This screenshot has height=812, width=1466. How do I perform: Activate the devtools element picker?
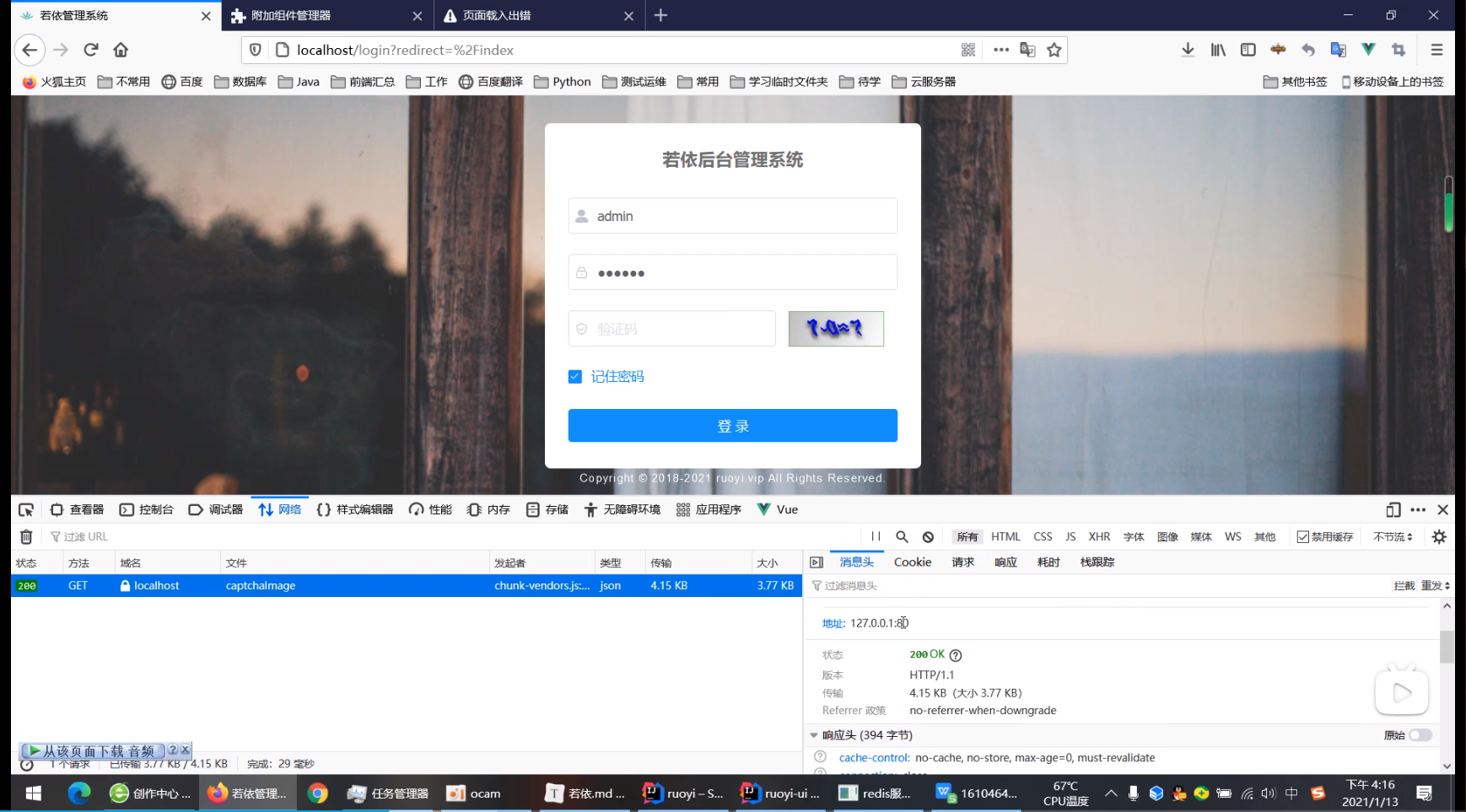[x=26, y=509]
